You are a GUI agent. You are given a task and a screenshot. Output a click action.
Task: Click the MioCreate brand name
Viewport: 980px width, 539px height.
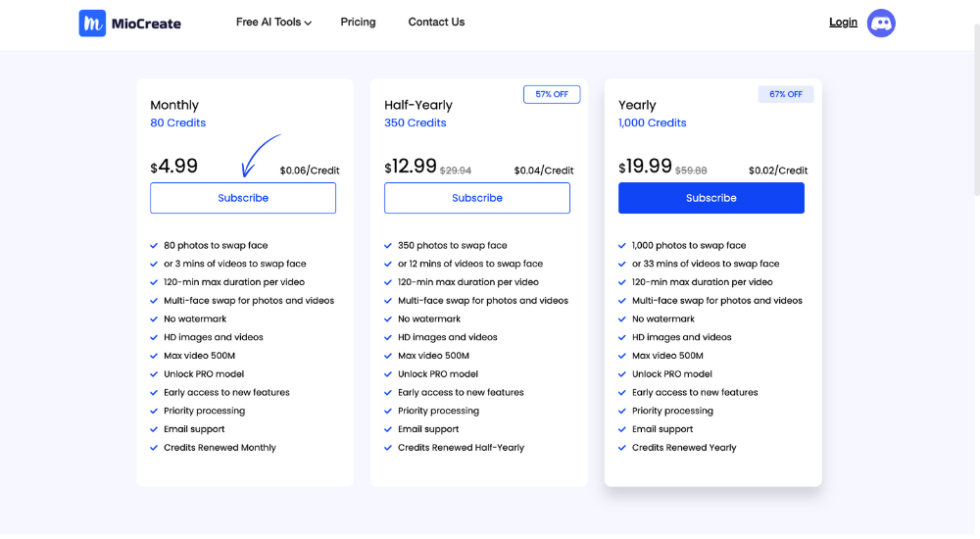coord(146,23)
